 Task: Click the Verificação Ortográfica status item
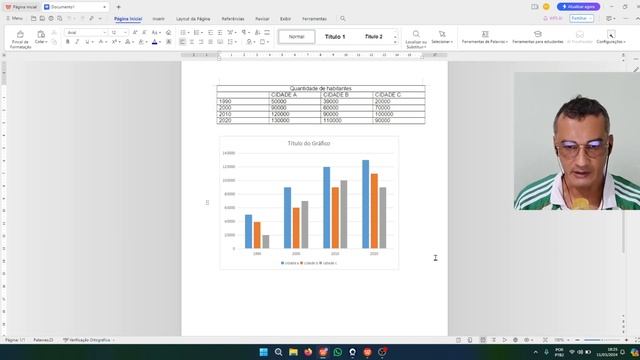(x=87, y=340)
